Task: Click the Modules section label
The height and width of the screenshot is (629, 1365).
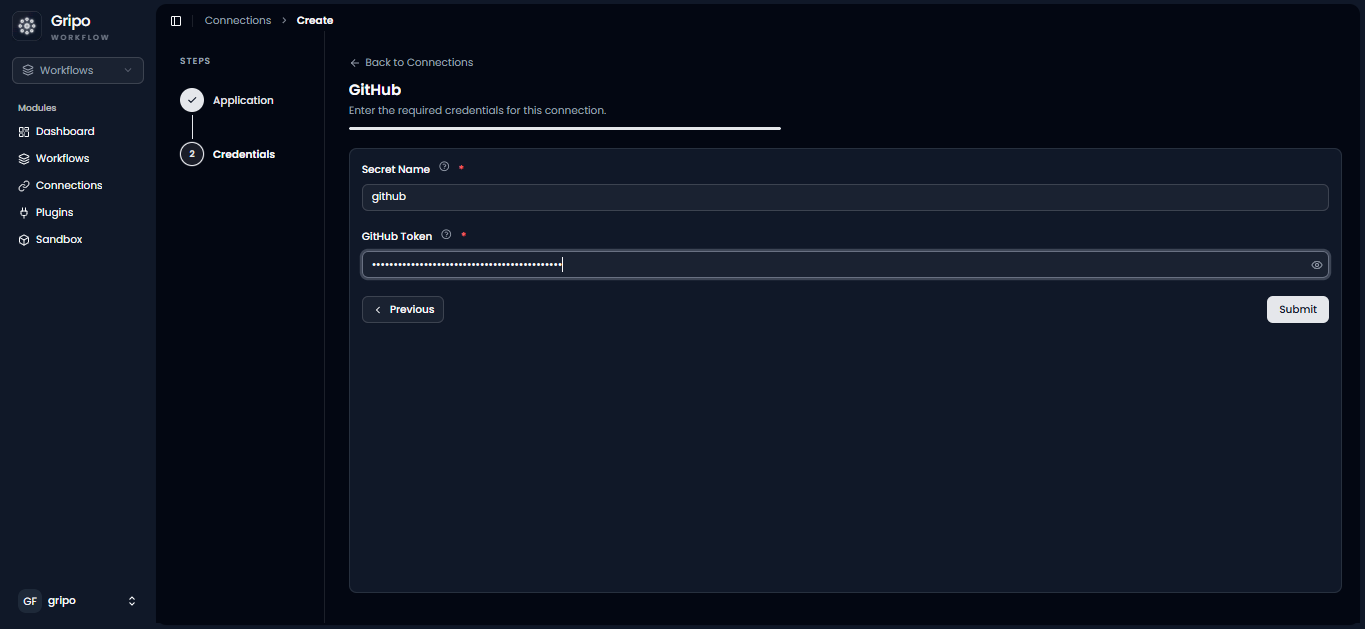Action: (x=37, y=108)
